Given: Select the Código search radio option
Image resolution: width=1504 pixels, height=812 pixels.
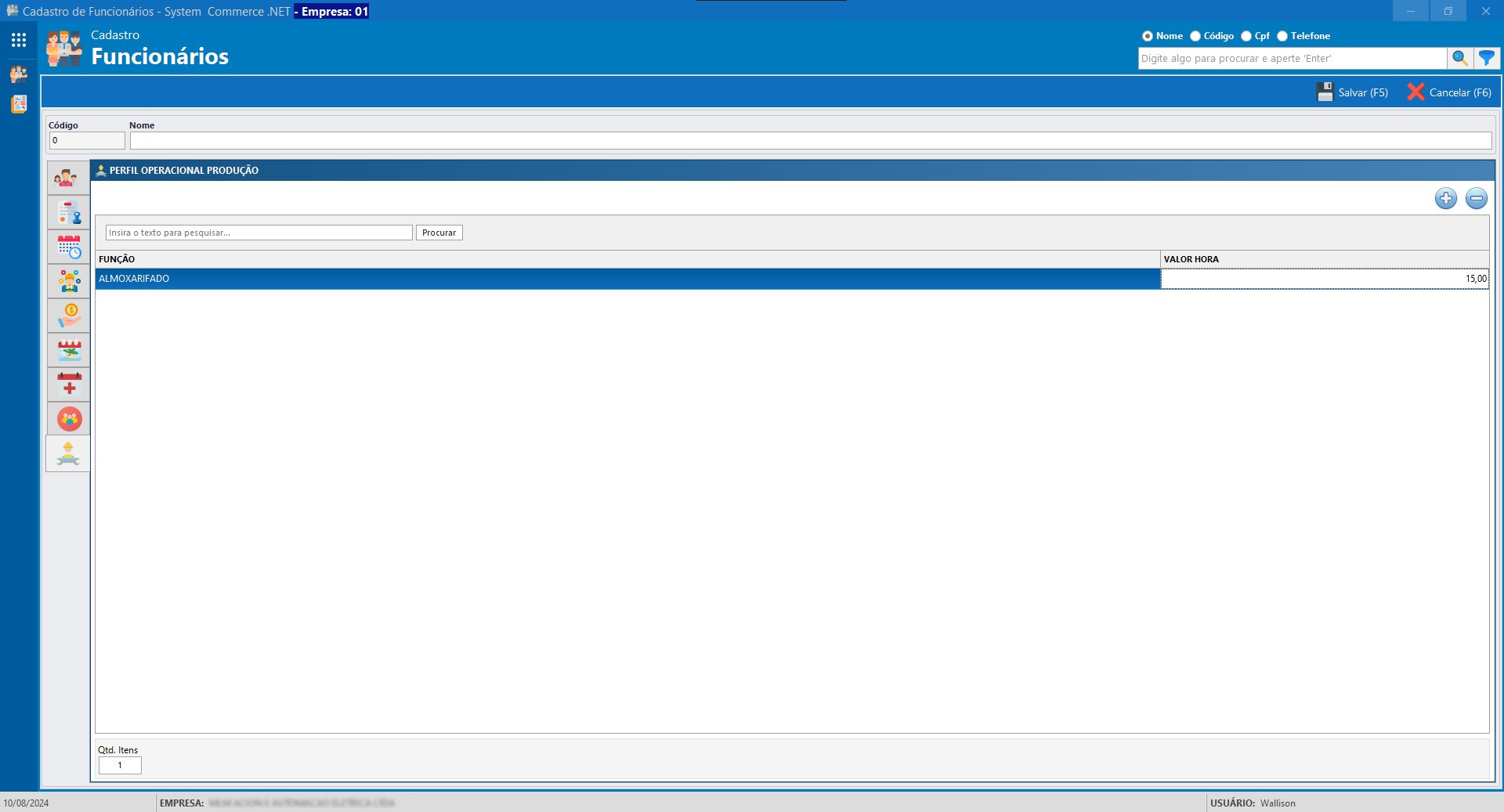Looking at the screenshot, I should (x=1195, y=36).
